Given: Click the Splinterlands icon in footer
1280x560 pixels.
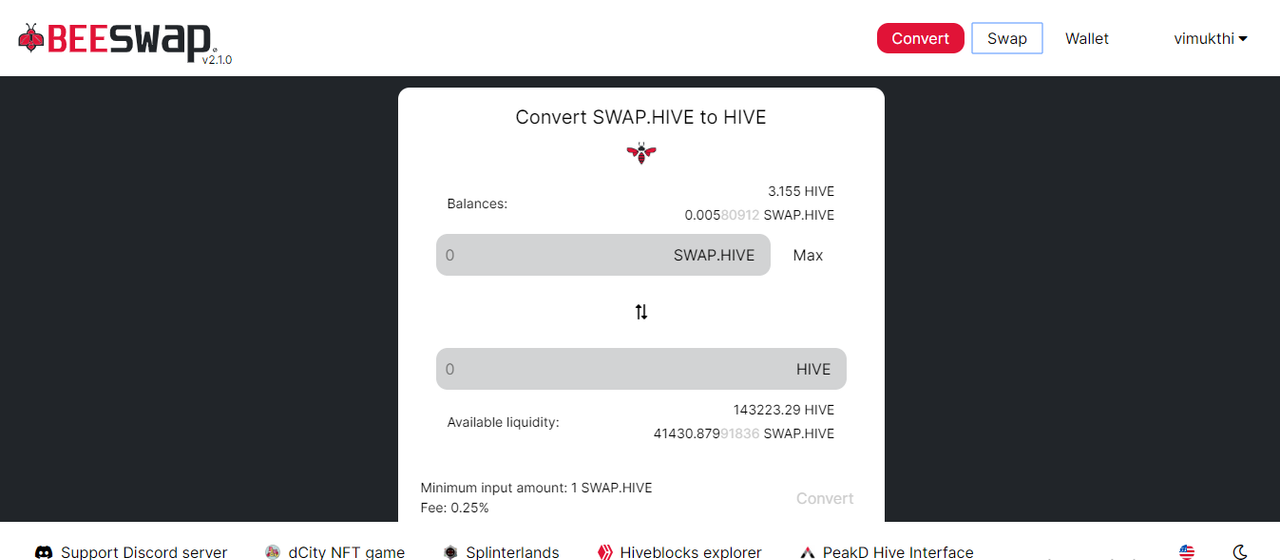Looking at the screenshot, I should [x=451, y=552].
